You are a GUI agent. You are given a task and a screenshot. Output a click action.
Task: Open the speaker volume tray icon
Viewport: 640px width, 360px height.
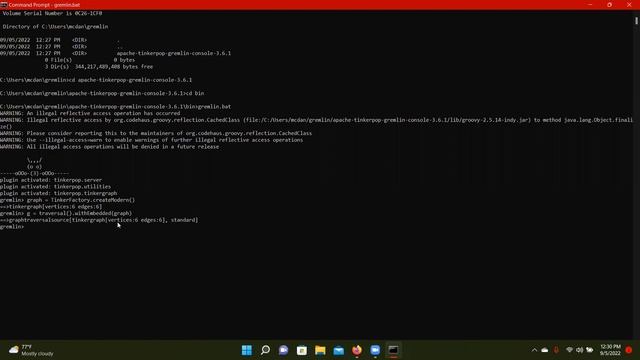point(580,350)
